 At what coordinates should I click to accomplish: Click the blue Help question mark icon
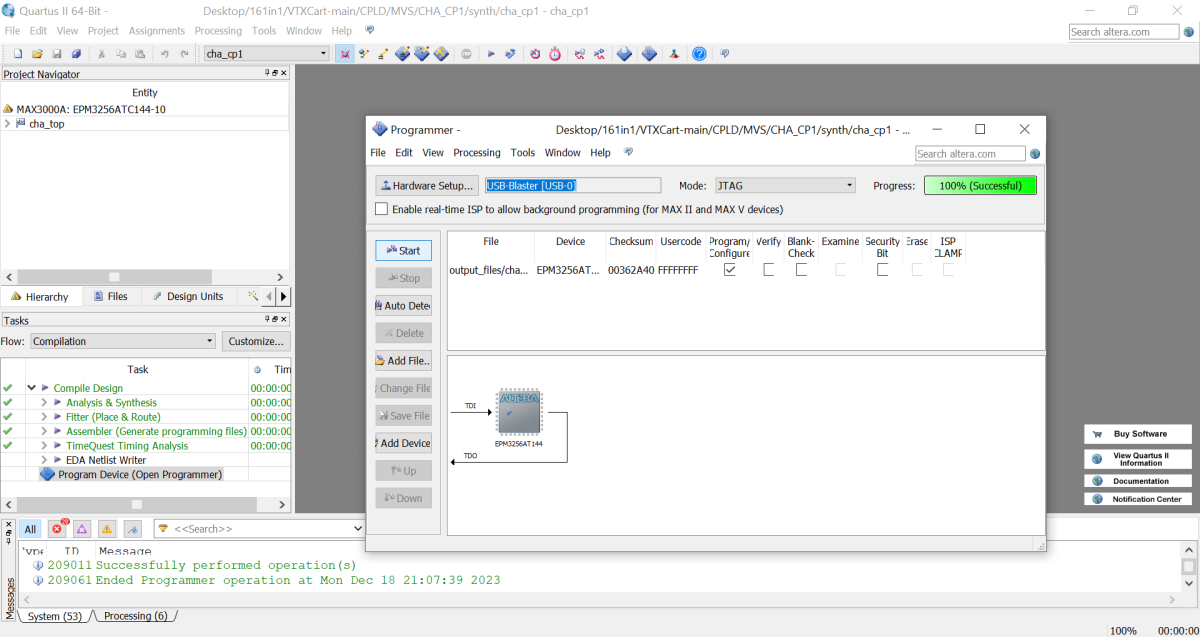point(699,54)
